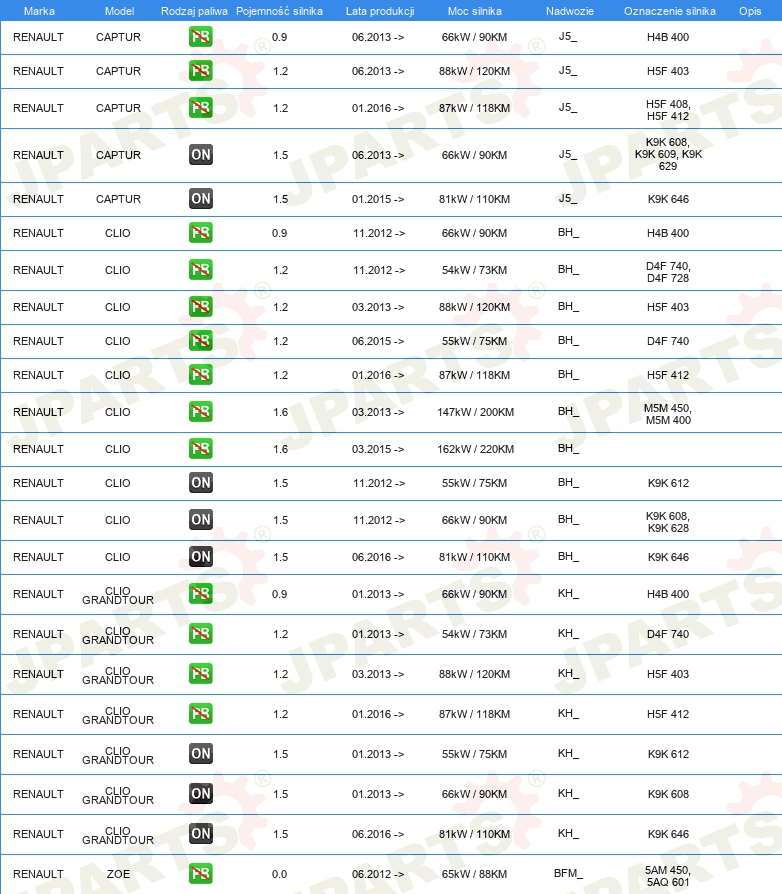Screen dimensions: 782x894
Task: Select engine code K9K 608, K9K 628
Action: tap(668, 522)
